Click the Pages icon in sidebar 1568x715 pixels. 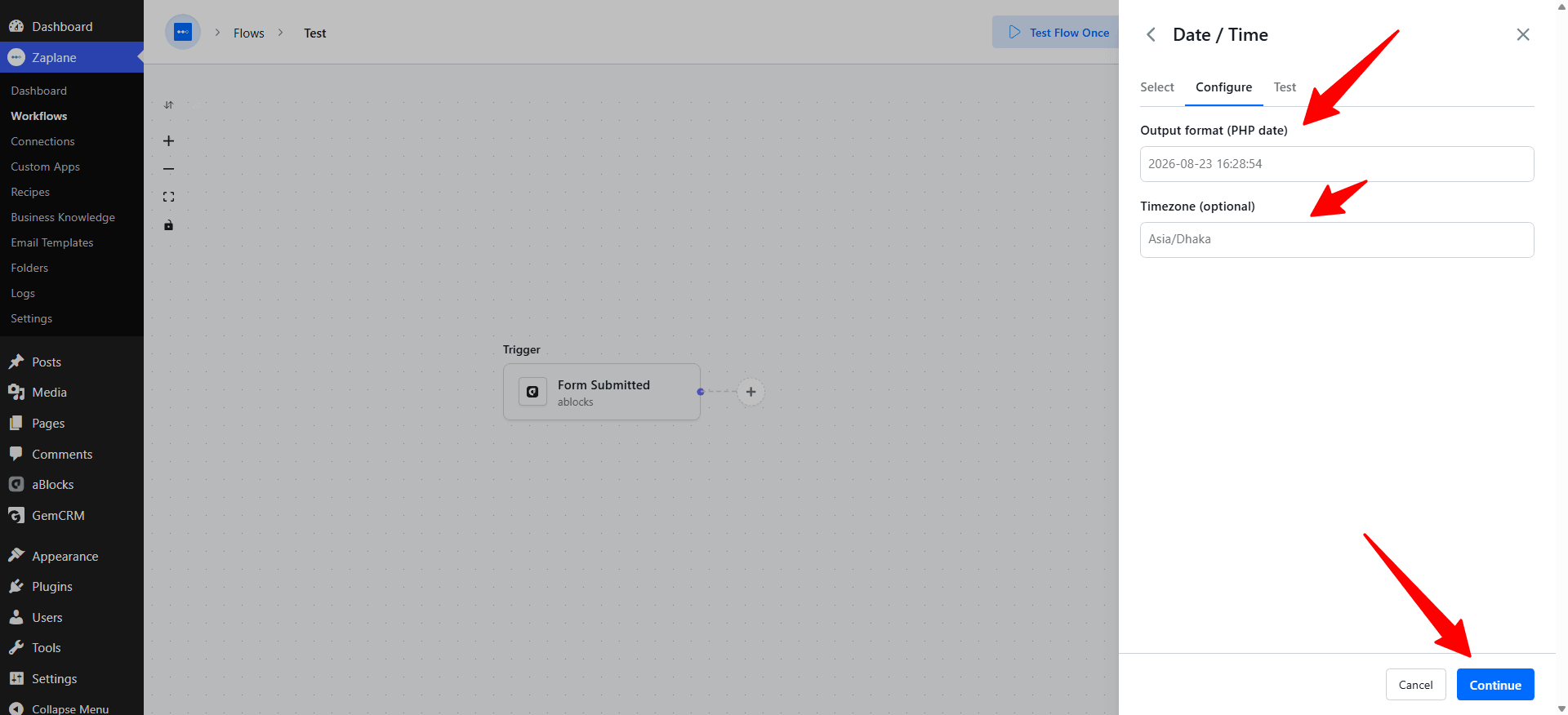[x=16, y=423]
